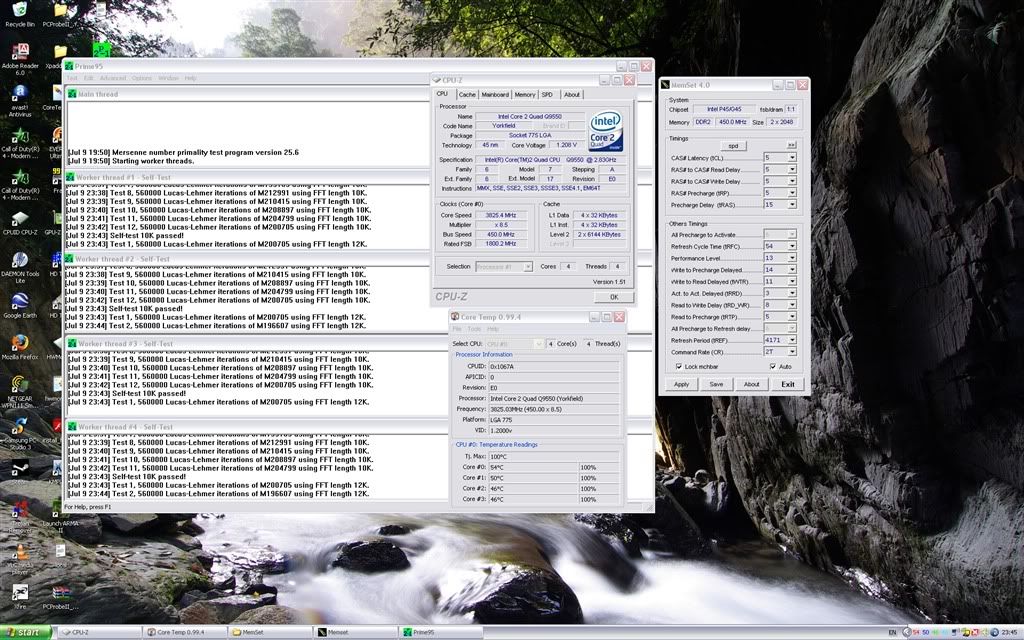Switch to Core Temp 0.99.4 taskbar button
The width and height of the screenshot is (1024, 640).
click(x=185, y=632)
